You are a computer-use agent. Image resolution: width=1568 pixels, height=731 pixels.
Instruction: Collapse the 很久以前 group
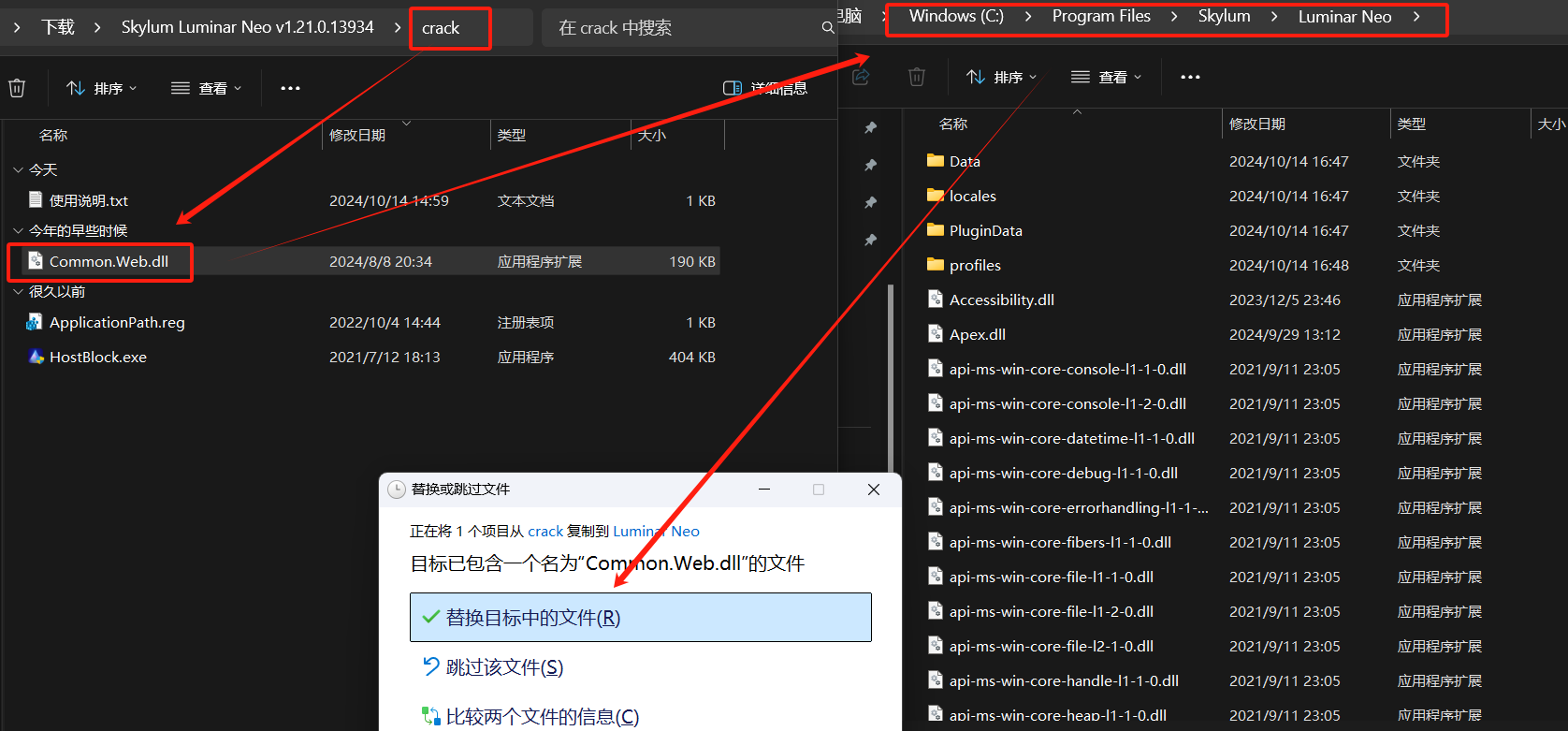tap(18, 292)
